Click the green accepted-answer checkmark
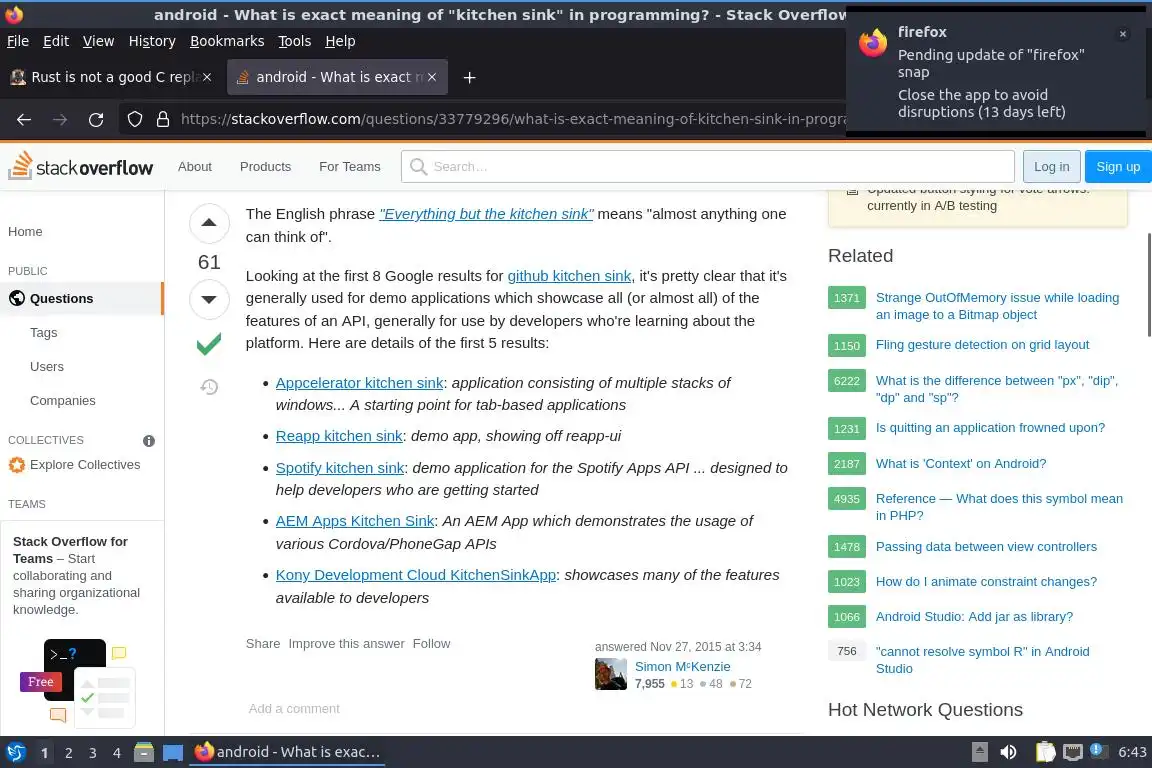Screen dimensions: 1152x768 click(209, 344)
